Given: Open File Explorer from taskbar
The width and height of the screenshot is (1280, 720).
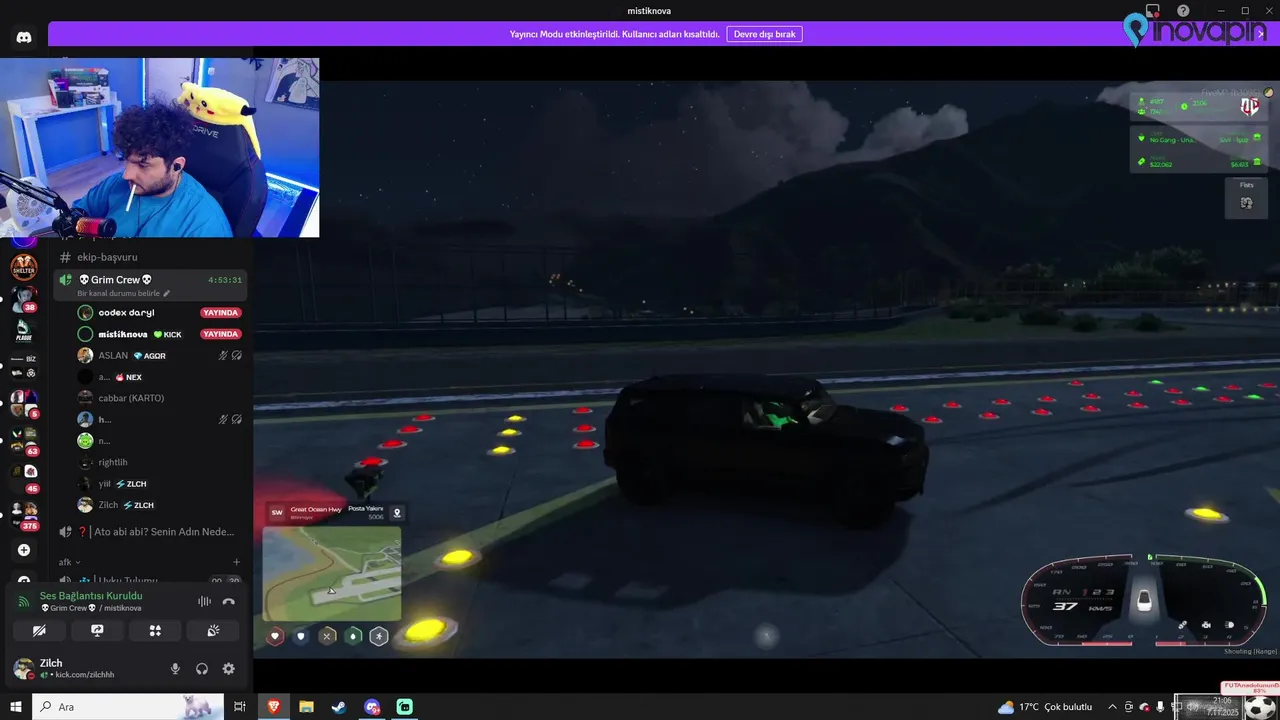Looking at the screenshot, I should tap(306, 707).
